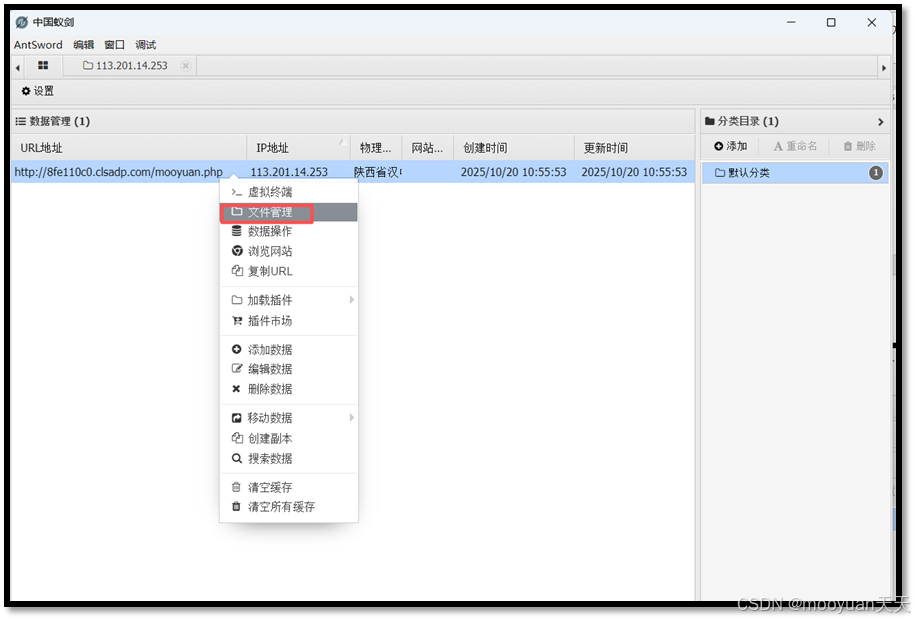The height and width of the screenshot is (620, 915).
Task: Click the 搜索数据 magnifier icon
Action: [236, 458]
